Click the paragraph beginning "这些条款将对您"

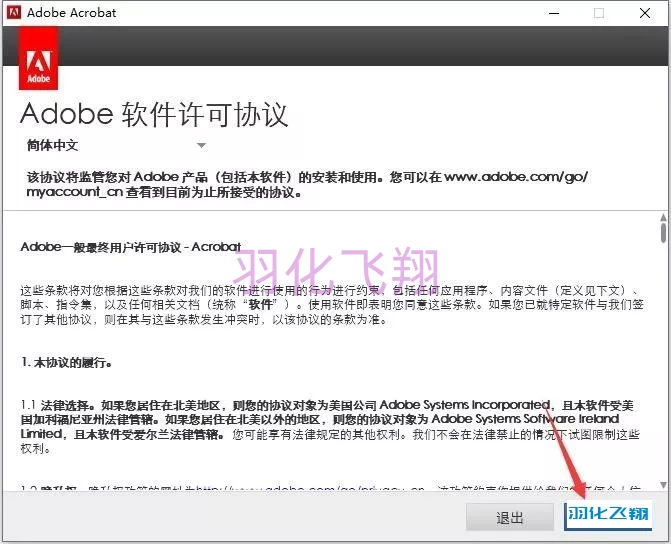click(x=332, y=305)
